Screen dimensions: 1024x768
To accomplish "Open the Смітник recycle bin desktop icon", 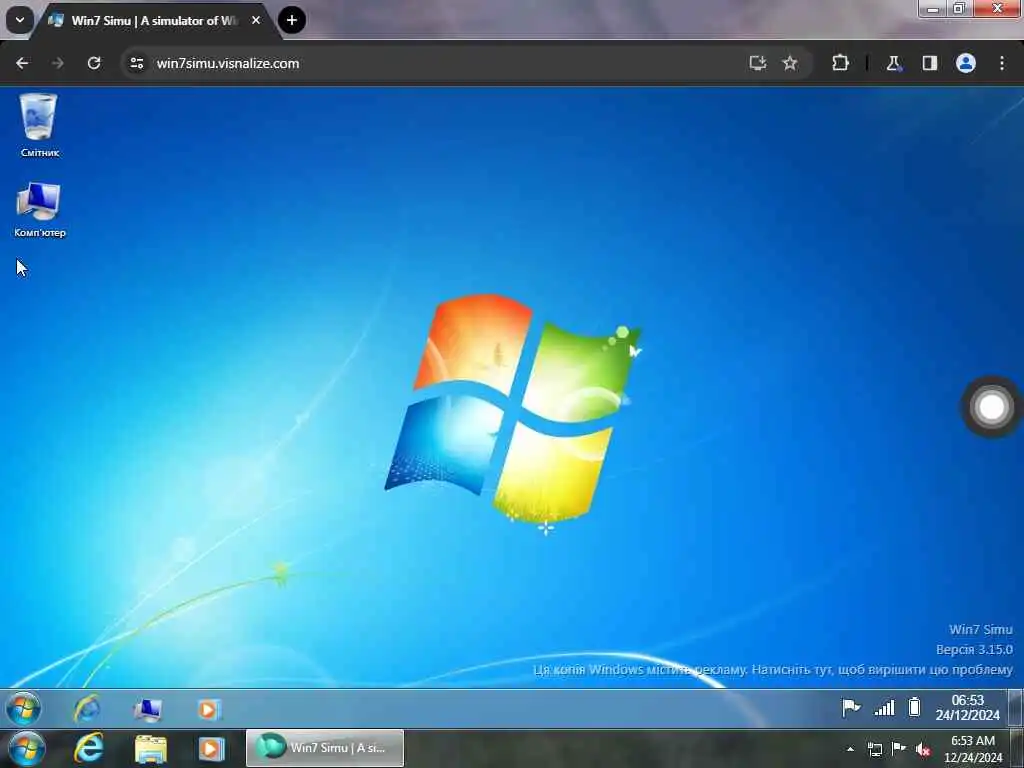I will pos(39,125).
